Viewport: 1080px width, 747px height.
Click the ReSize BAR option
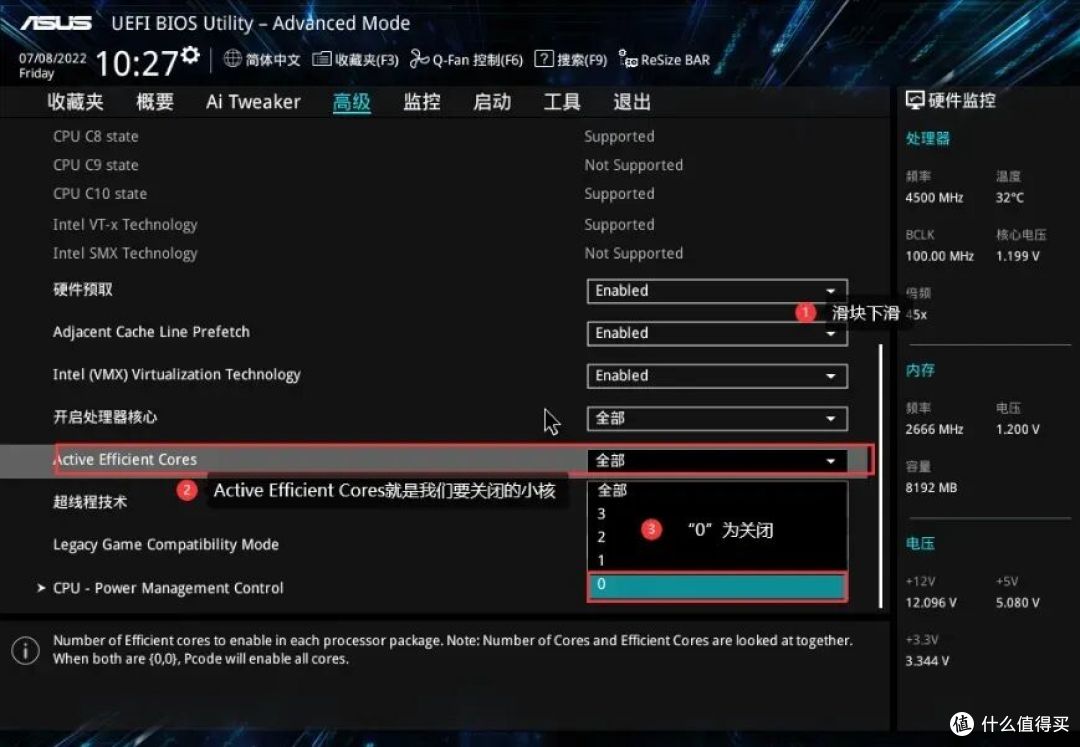(x=664, y=60)
